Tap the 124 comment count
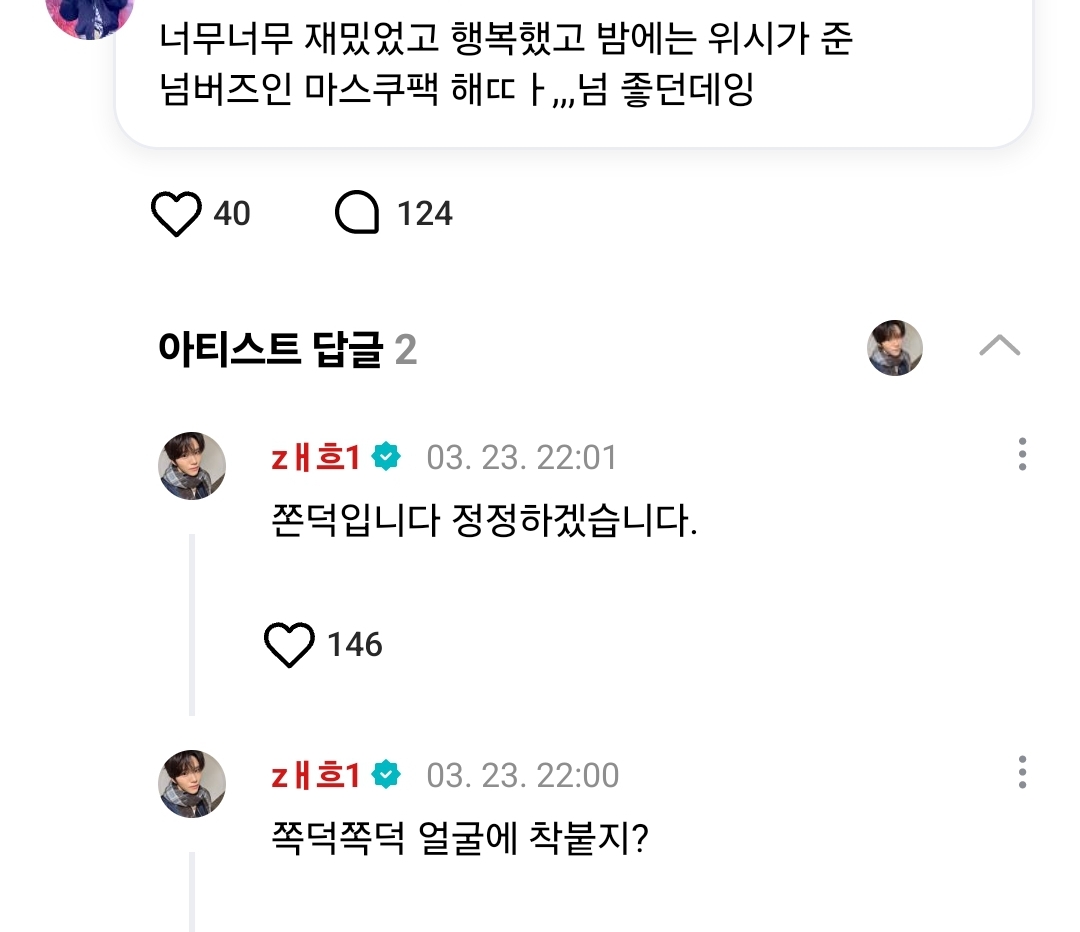Viewport: 1080px width, 932px height. (x=425, y=214)
